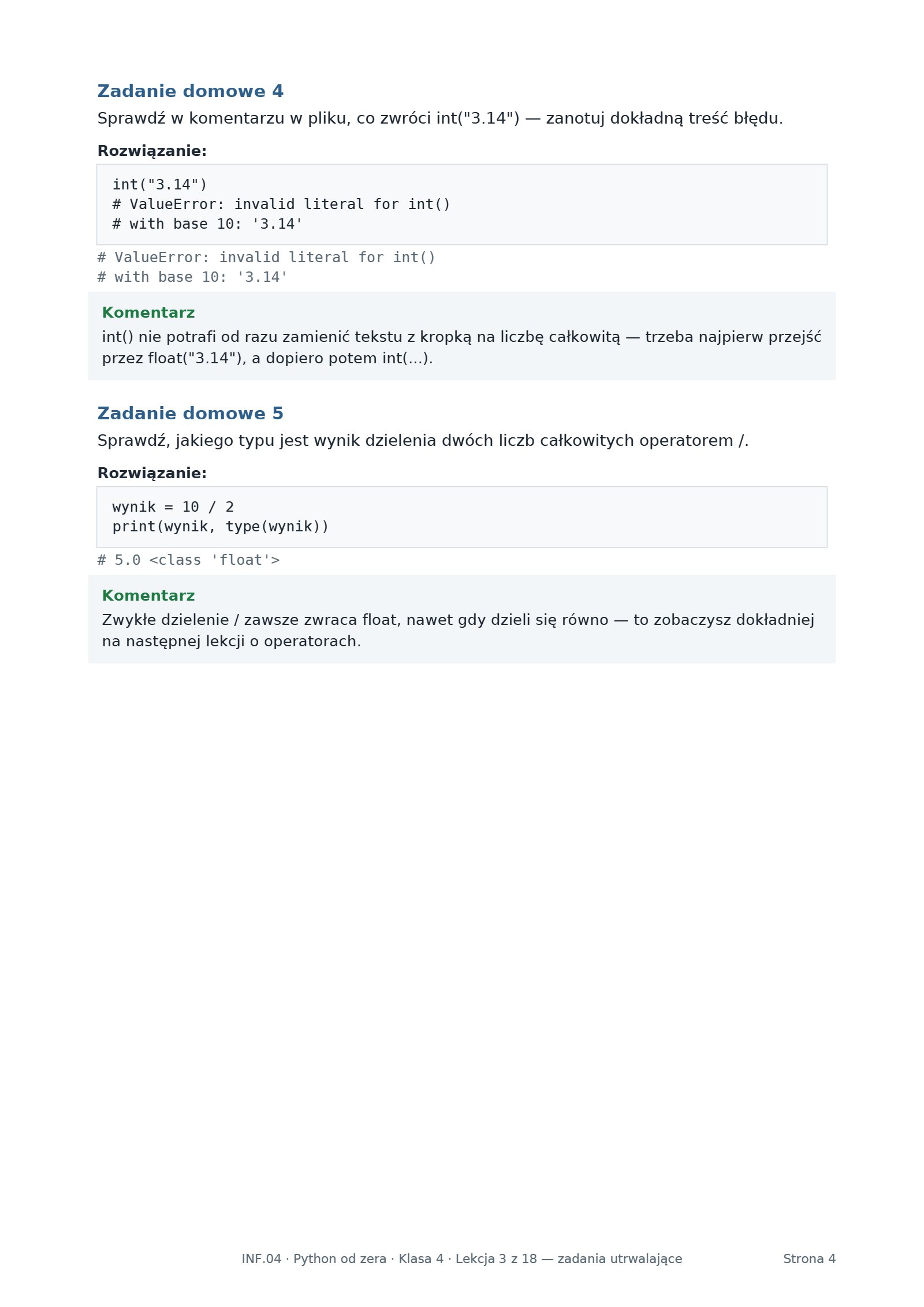The height and width of the screenshot is (1307, 924).
Task: Click the code box line '# with base 10: '3.14''
Action: [207, 224]
